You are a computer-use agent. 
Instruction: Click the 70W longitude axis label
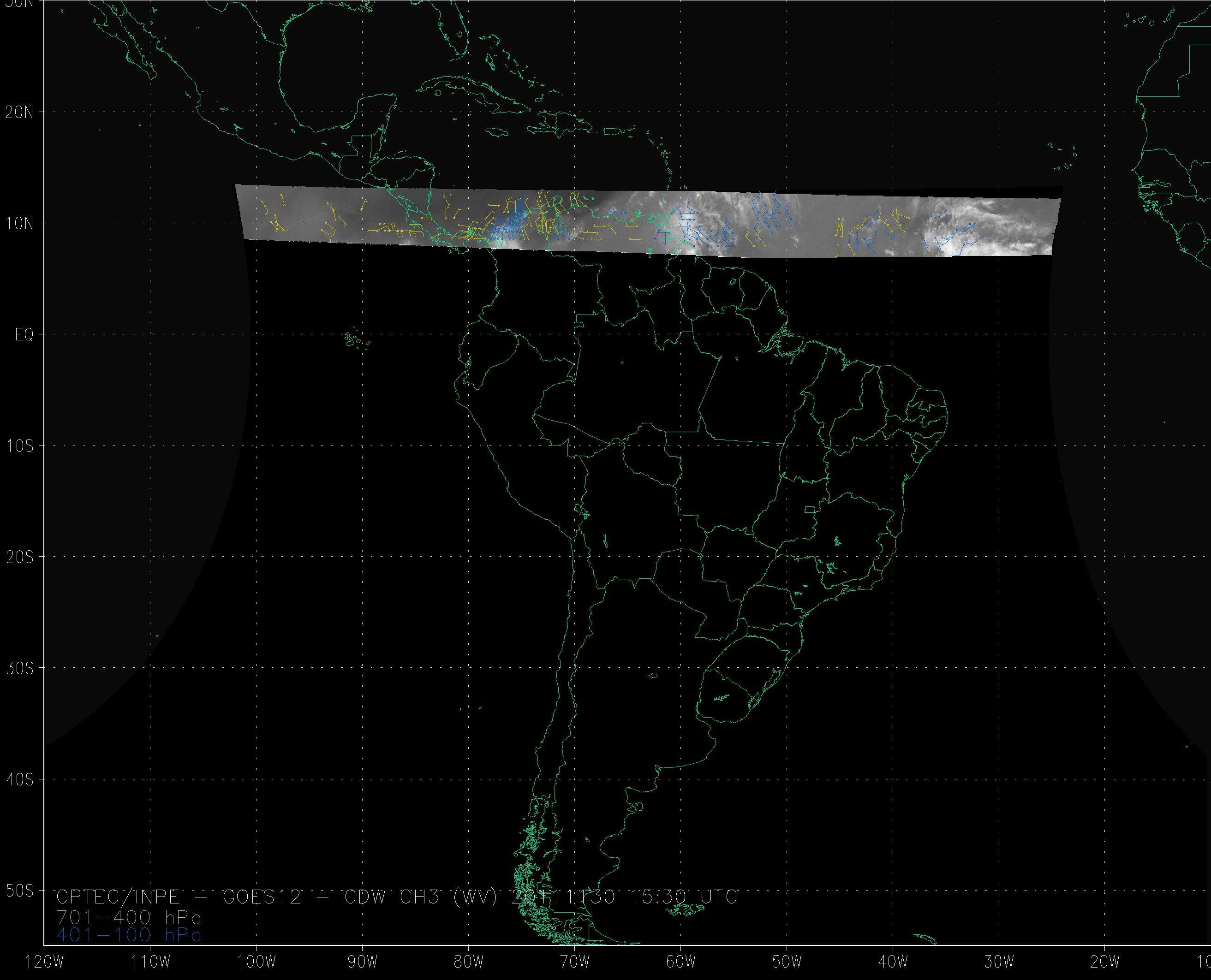[575, 962]
